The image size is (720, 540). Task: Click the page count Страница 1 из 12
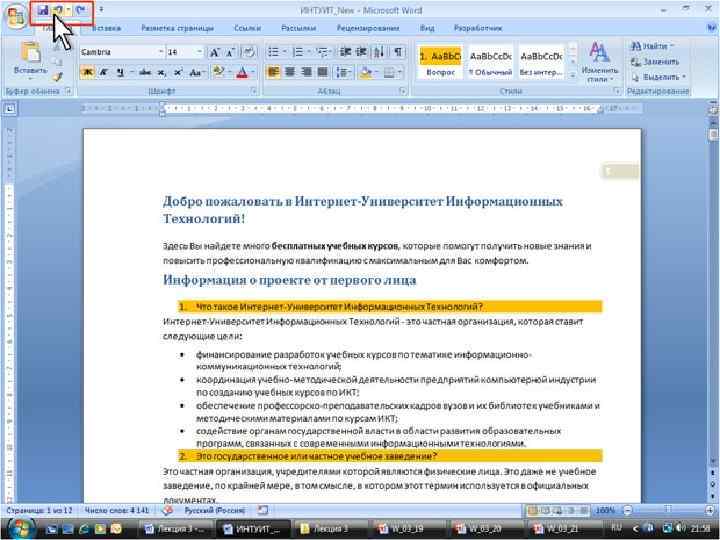[x=39, y=510]
